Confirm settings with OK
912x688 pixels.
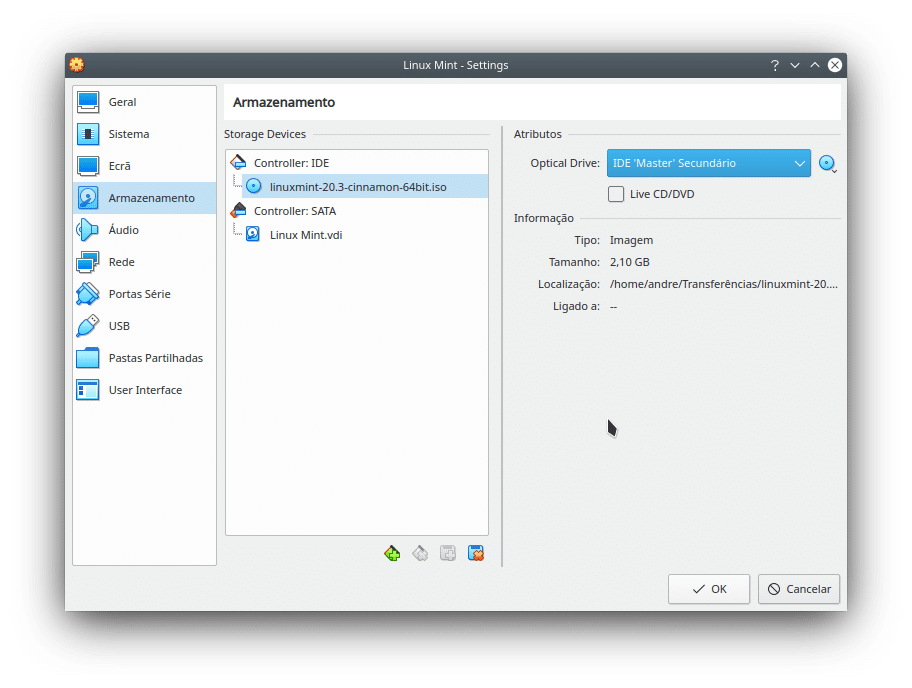click(708, 589)
